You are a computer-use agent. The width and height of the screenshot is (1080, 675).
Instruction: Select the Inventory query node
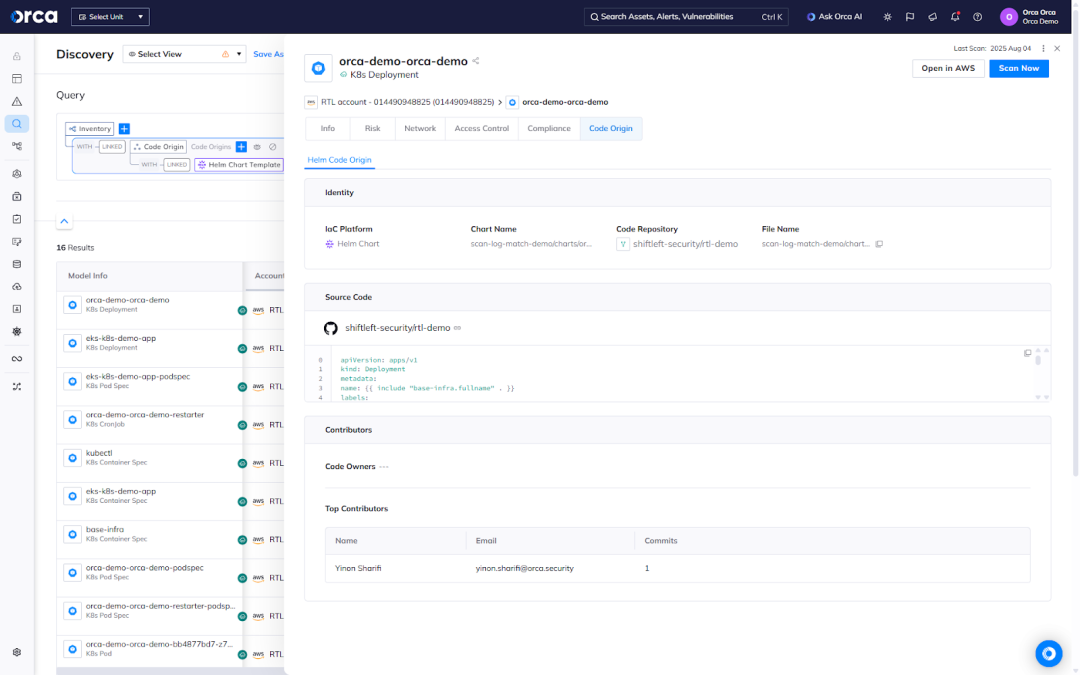90,129
